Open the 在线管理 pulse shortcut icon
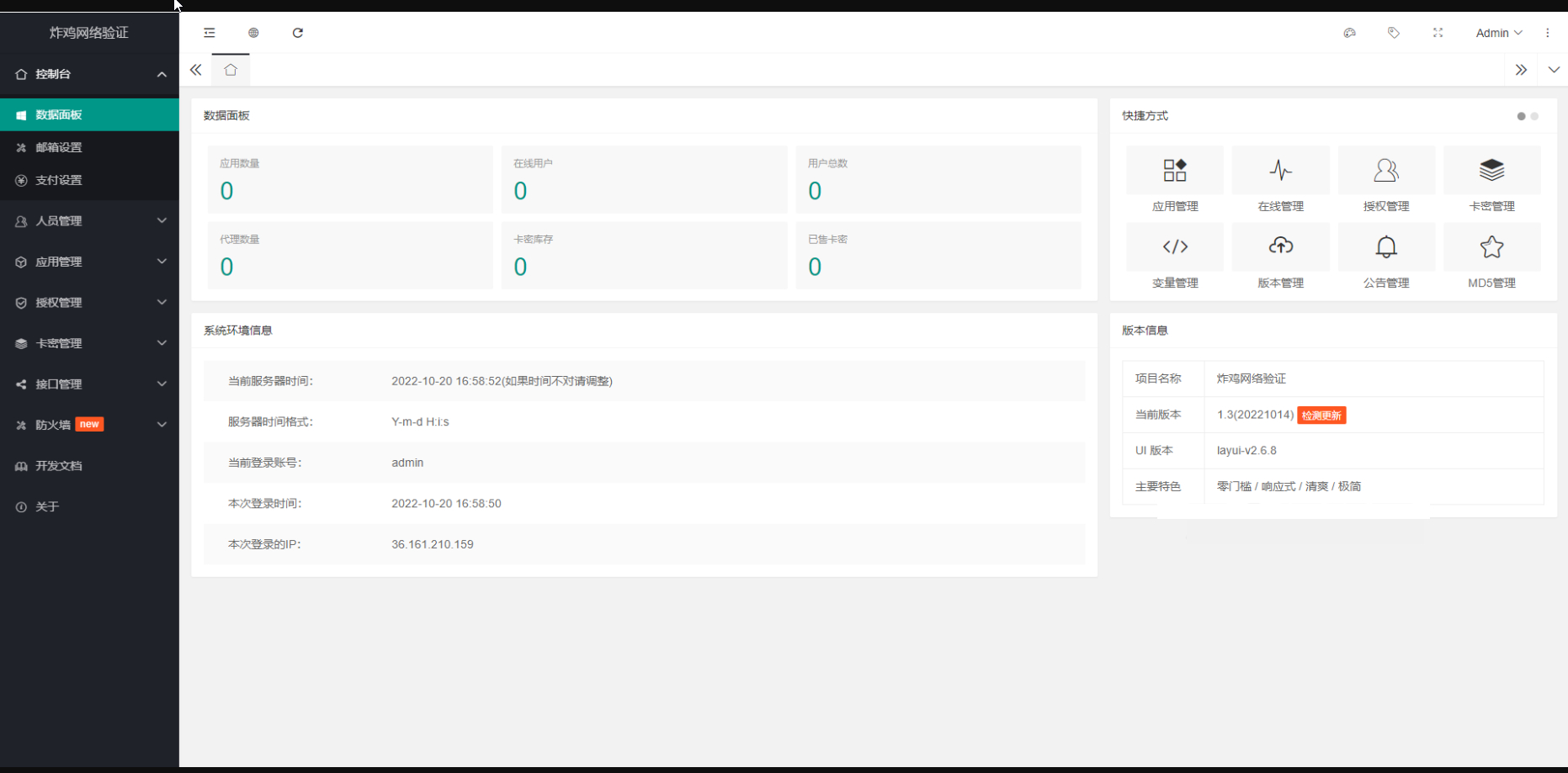This screenshot has width=1568, height=773. (x=1281, y=171)
